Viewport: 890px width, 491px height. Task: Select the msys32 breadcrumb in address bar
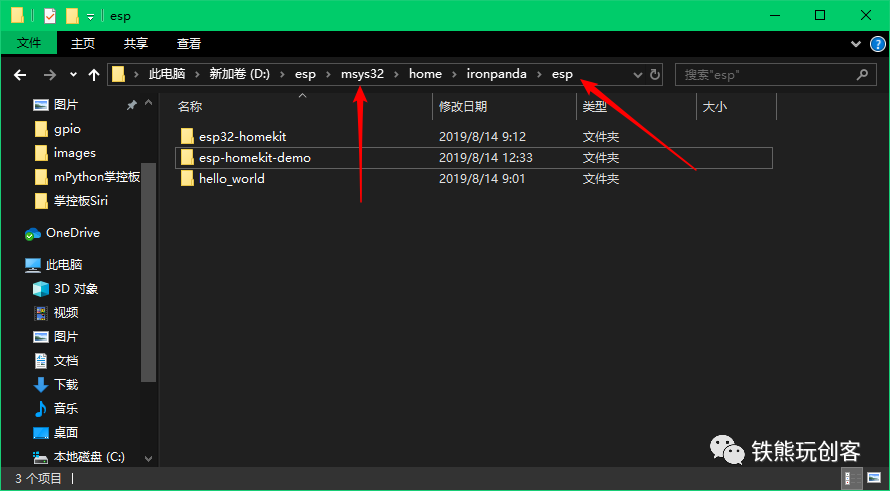362,74
